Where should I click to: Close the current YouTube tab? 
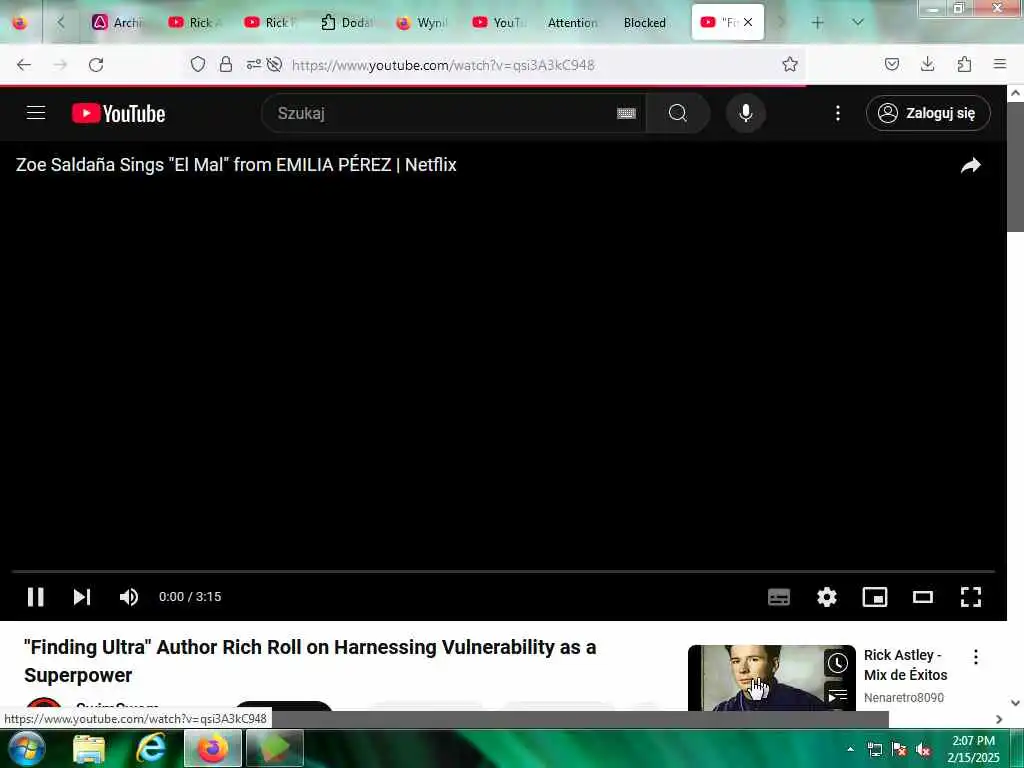click(748, 22)
